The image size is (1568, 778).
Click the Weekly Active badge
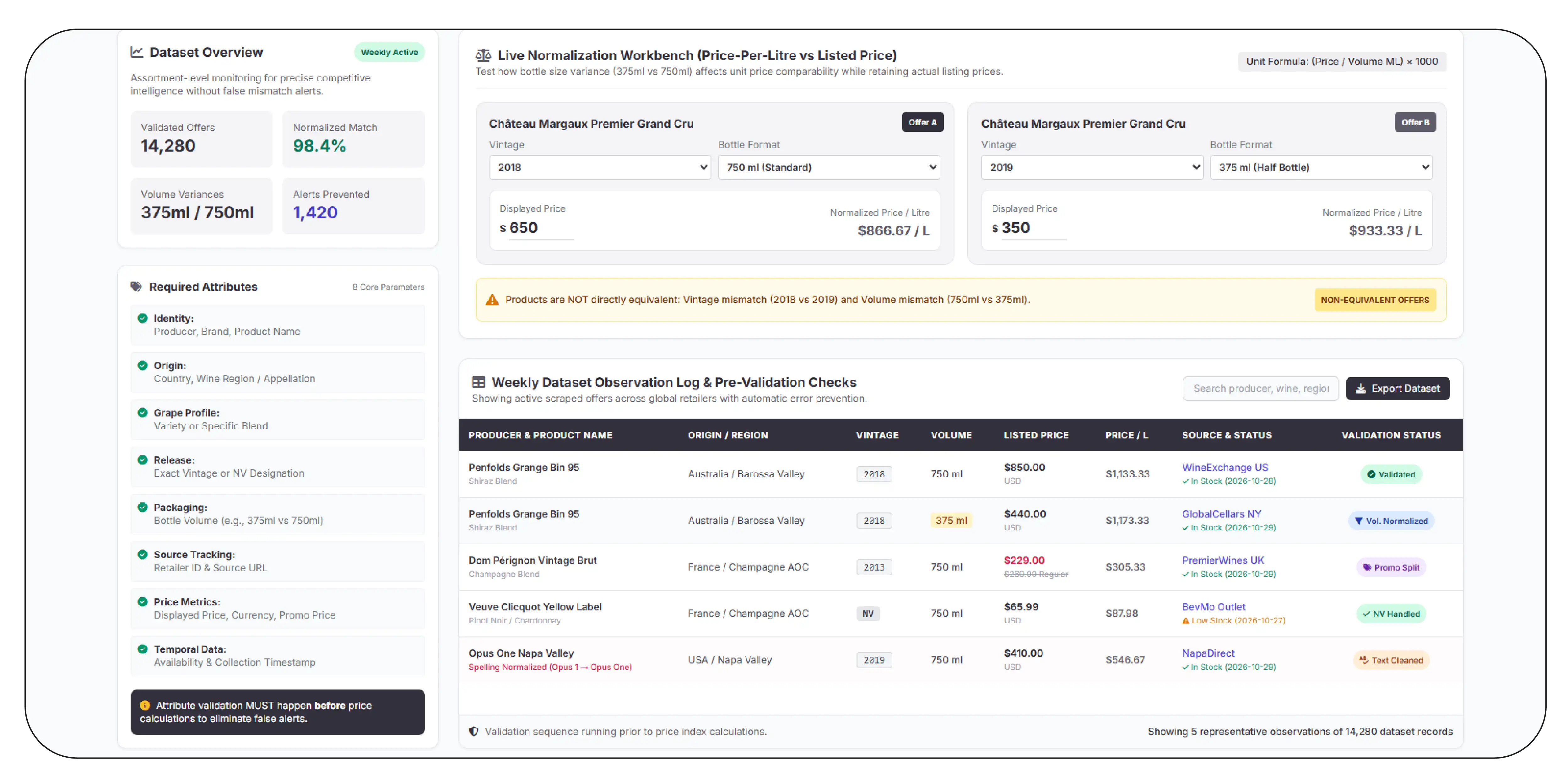[389, 52]
